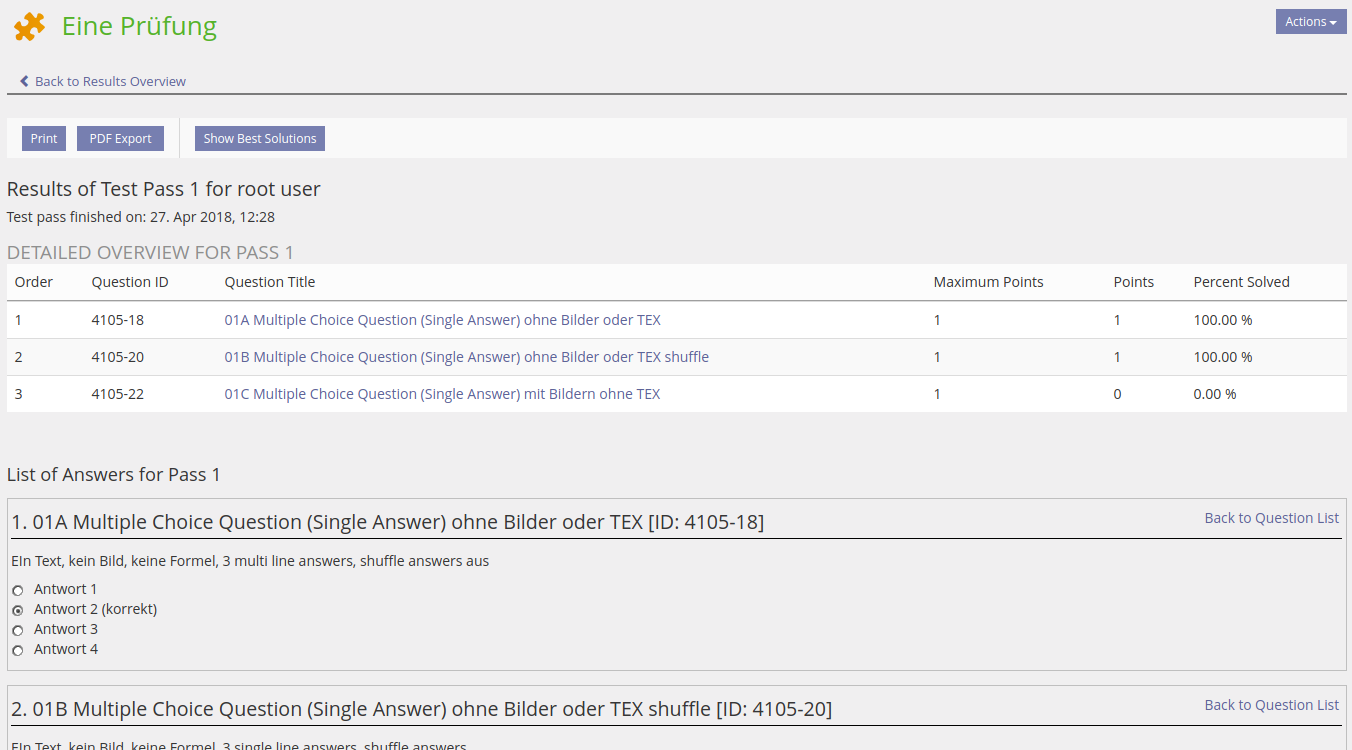Click Back to Question List for question 2
Image resolution: width=1352 pixels, height=750 pixels.
(1271, 705)
